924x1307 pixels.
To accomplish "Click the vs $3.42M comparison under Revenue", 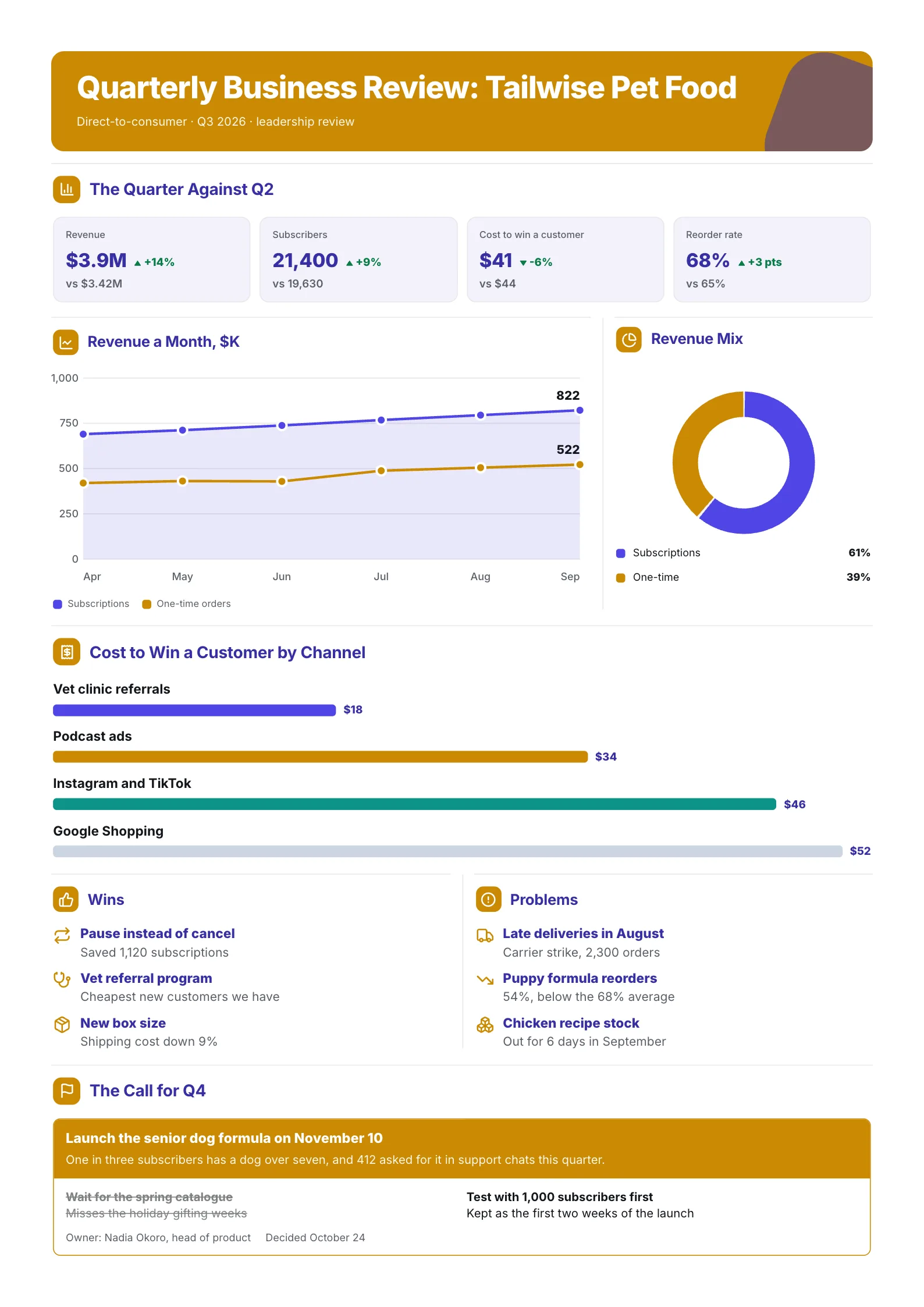I will pyautogui.click(x=94, y=284).
